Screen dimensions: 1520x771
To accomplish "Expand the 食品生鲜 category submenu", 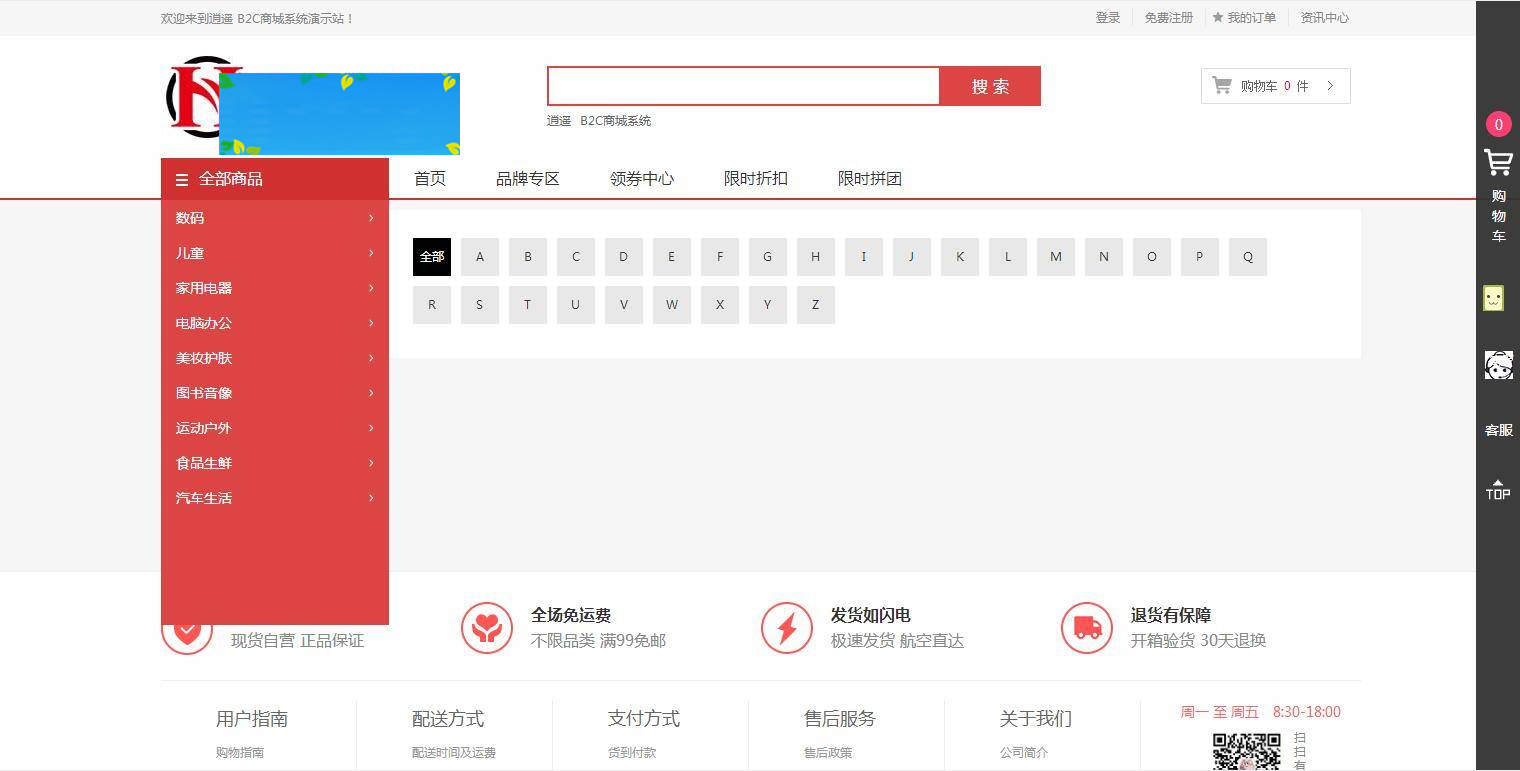I will [x=275, y=462].
